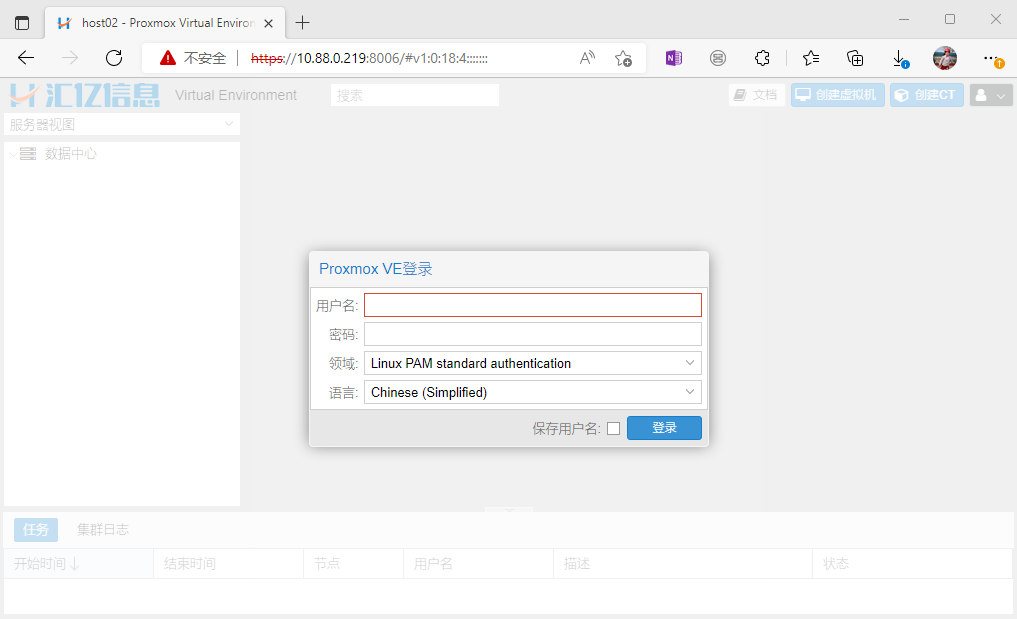Click the browser back arrow
Viewport: 1017px width, 619px height.
coord(26,58)
